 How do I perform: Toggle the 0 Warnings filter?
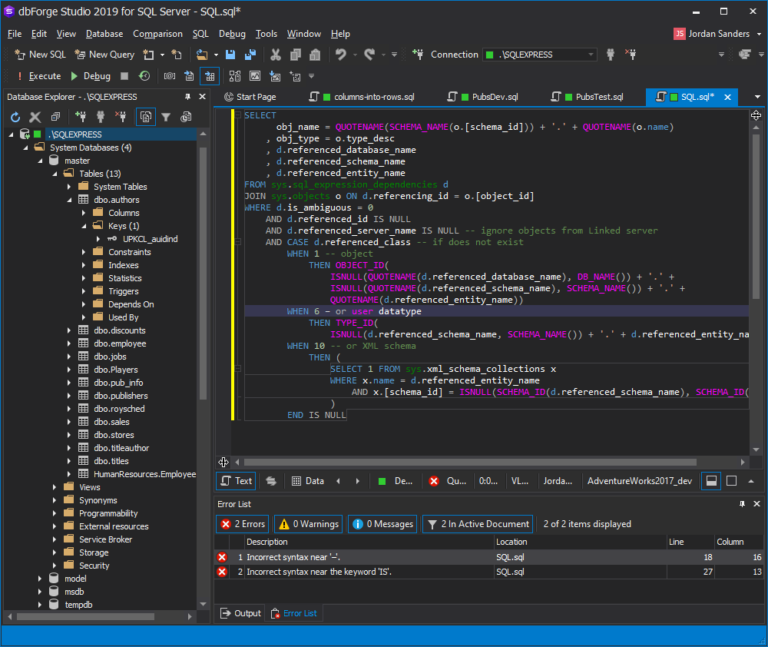pyautogui.click(x=309, y=523)
